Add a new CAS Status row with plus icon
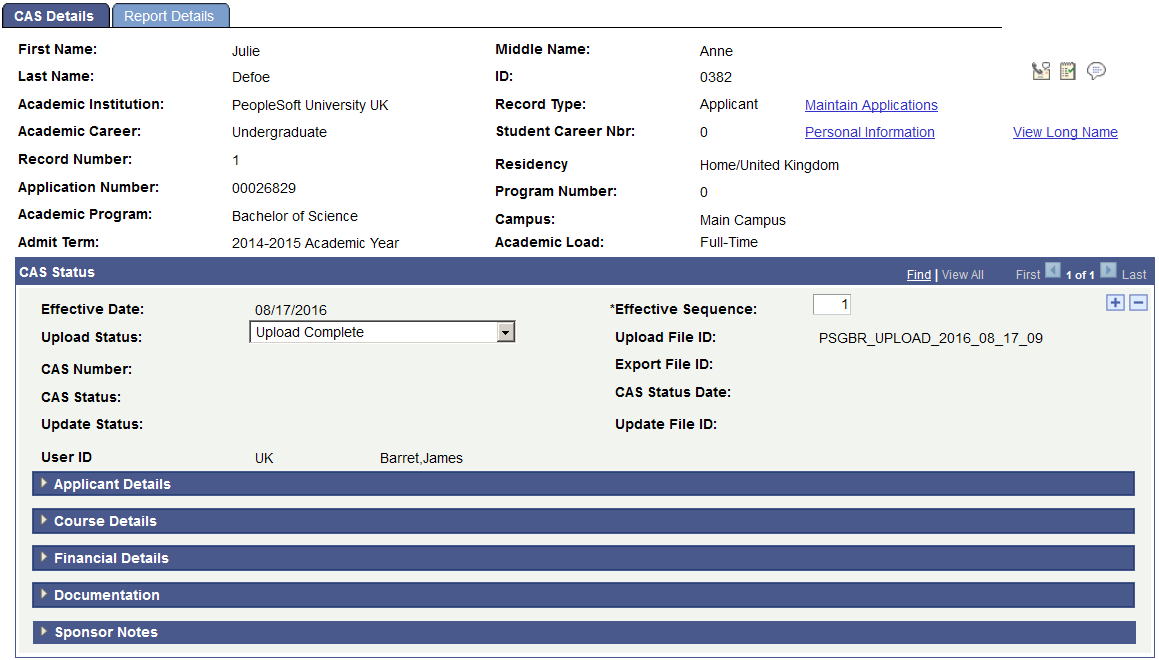This screenshot has height=660, width=1159. pos(1115,301)
